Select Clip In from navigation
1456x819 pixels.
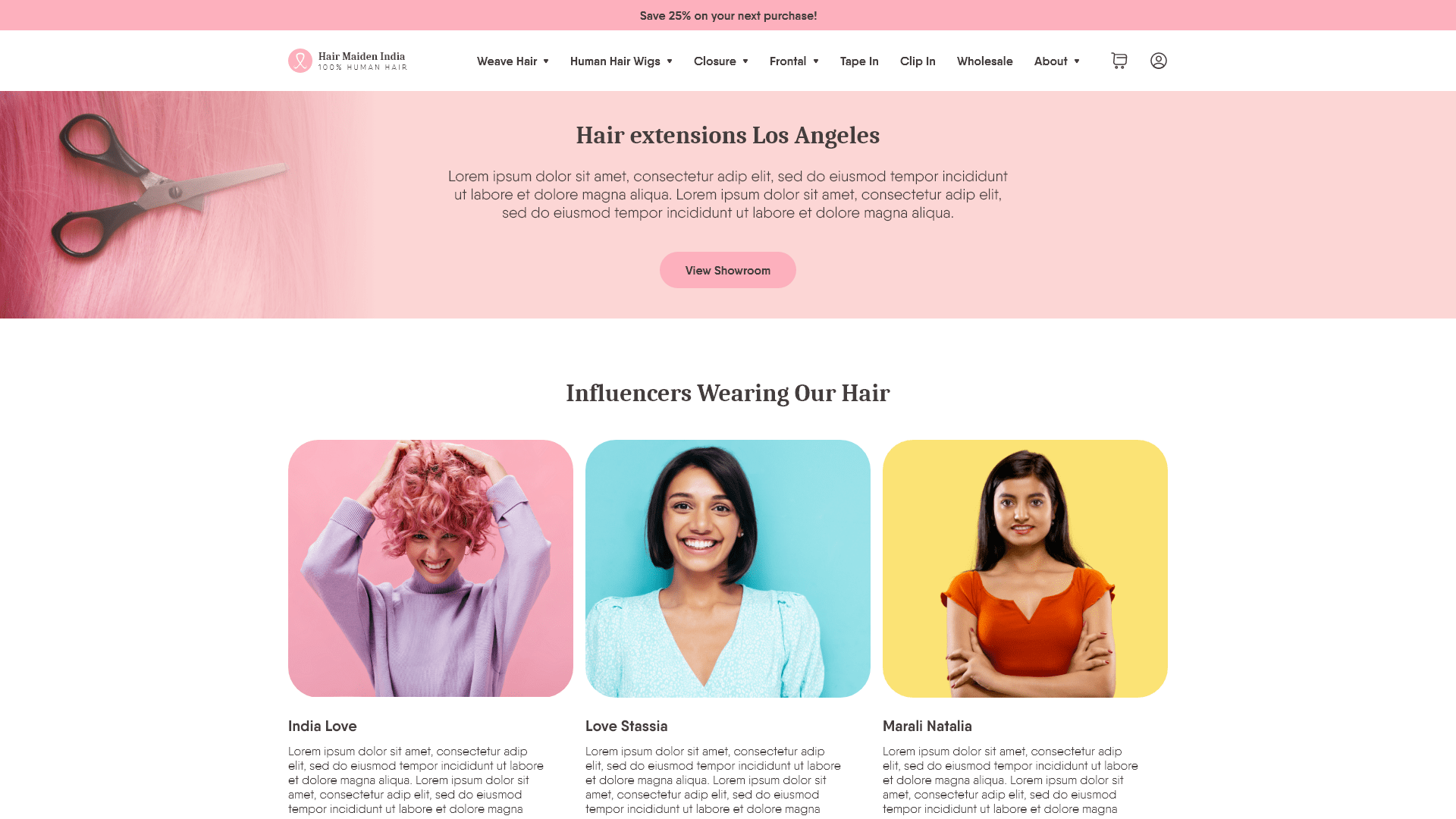click(x=918, y=61)
